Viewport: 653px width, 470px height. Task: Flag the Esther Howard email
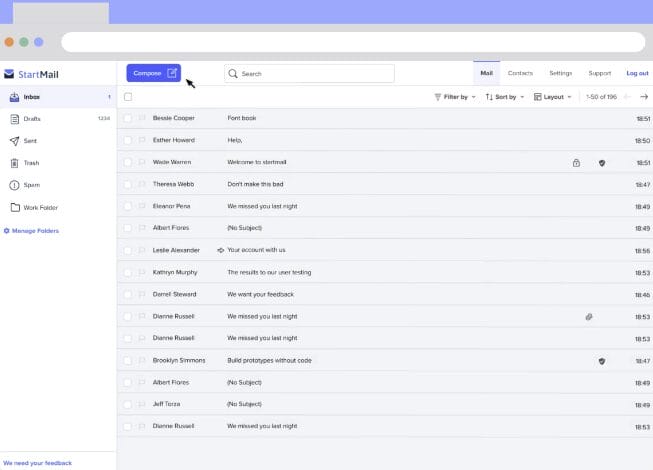[x=142, y=140]
